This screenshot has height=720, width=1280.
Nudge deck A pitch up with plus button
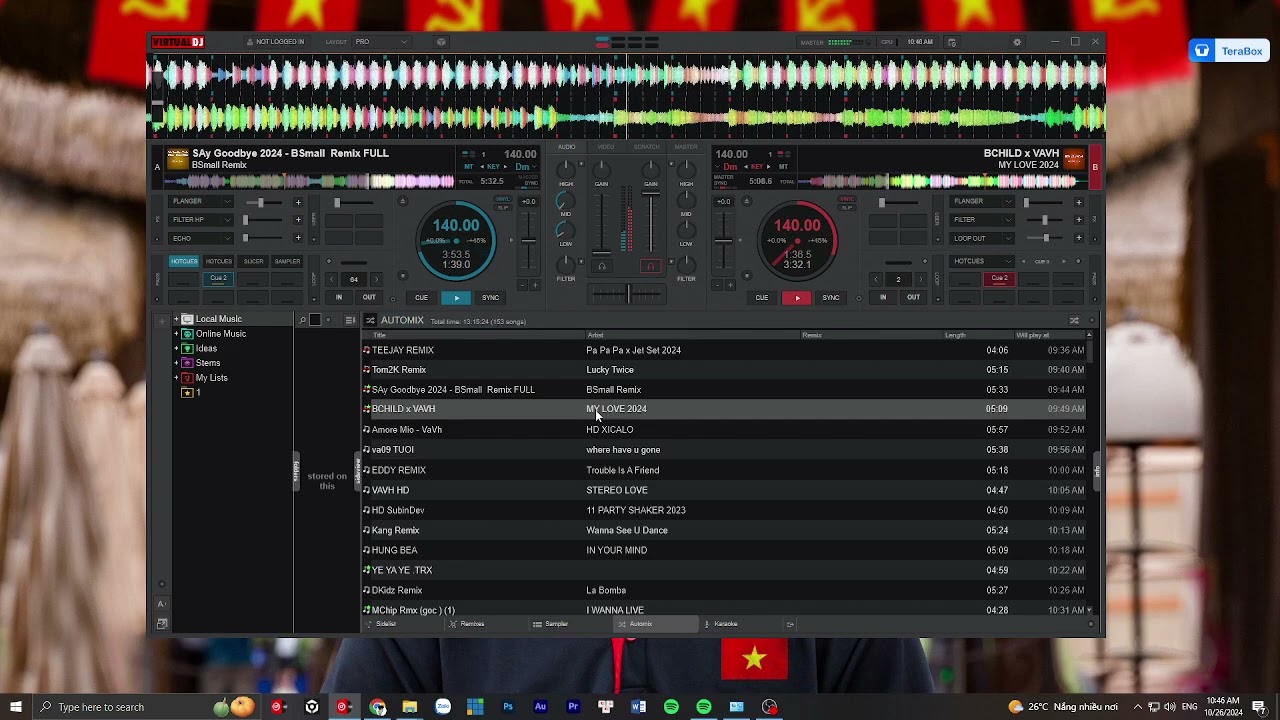pos(535,285)
